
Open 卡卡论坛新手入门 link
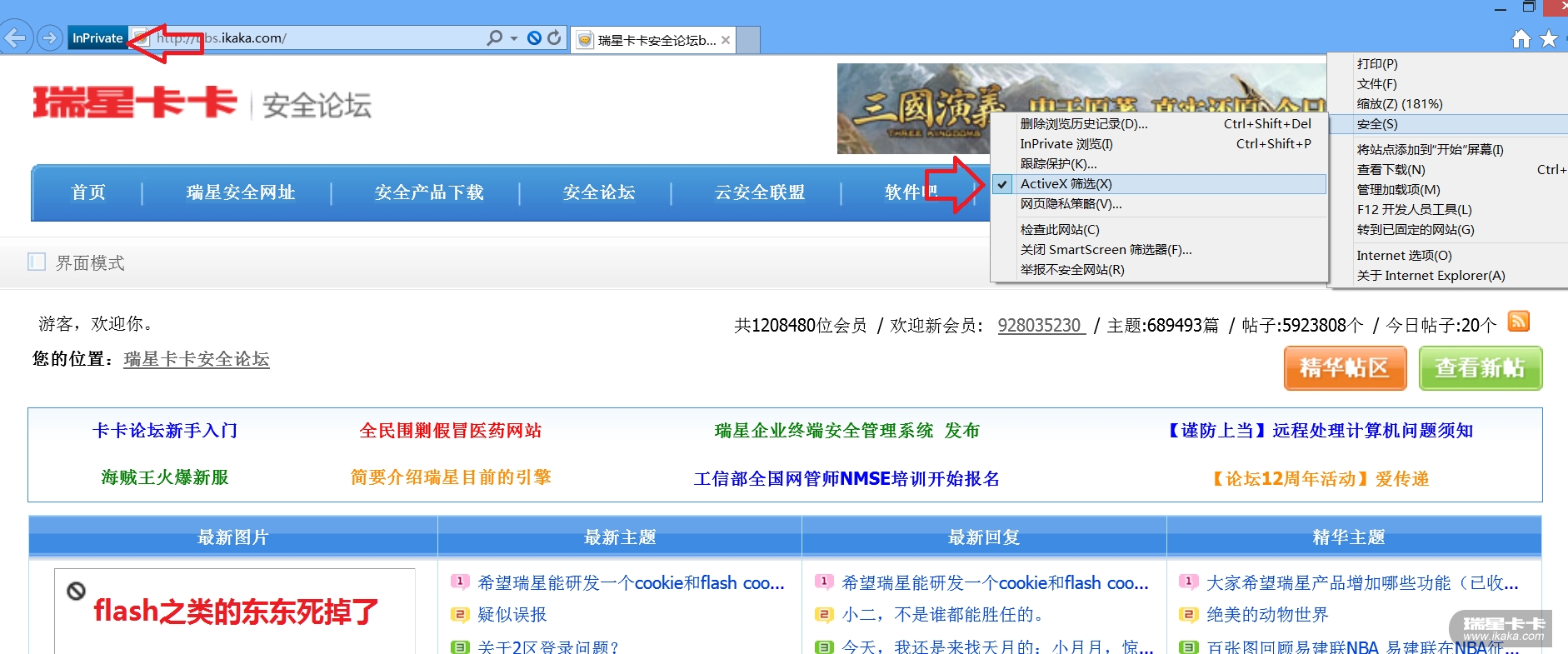[x=165, y=431]
